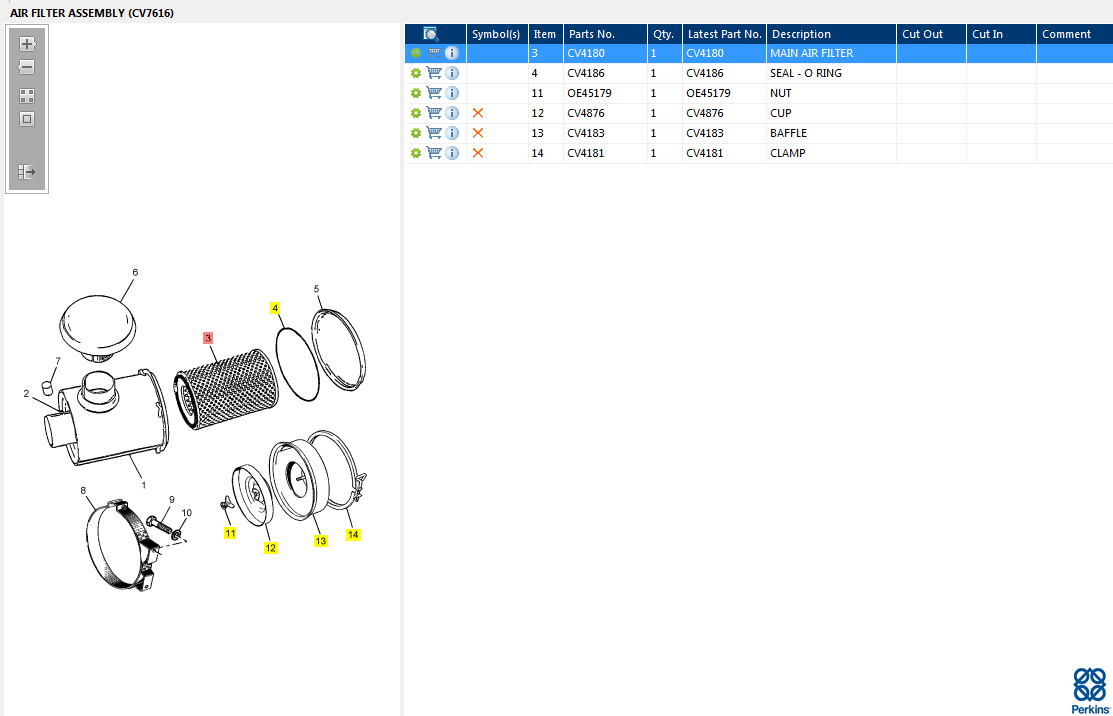Screen dimensions: 1113x716
Task: Select callout 12 in the diagram
Action: tap(270, 548)
